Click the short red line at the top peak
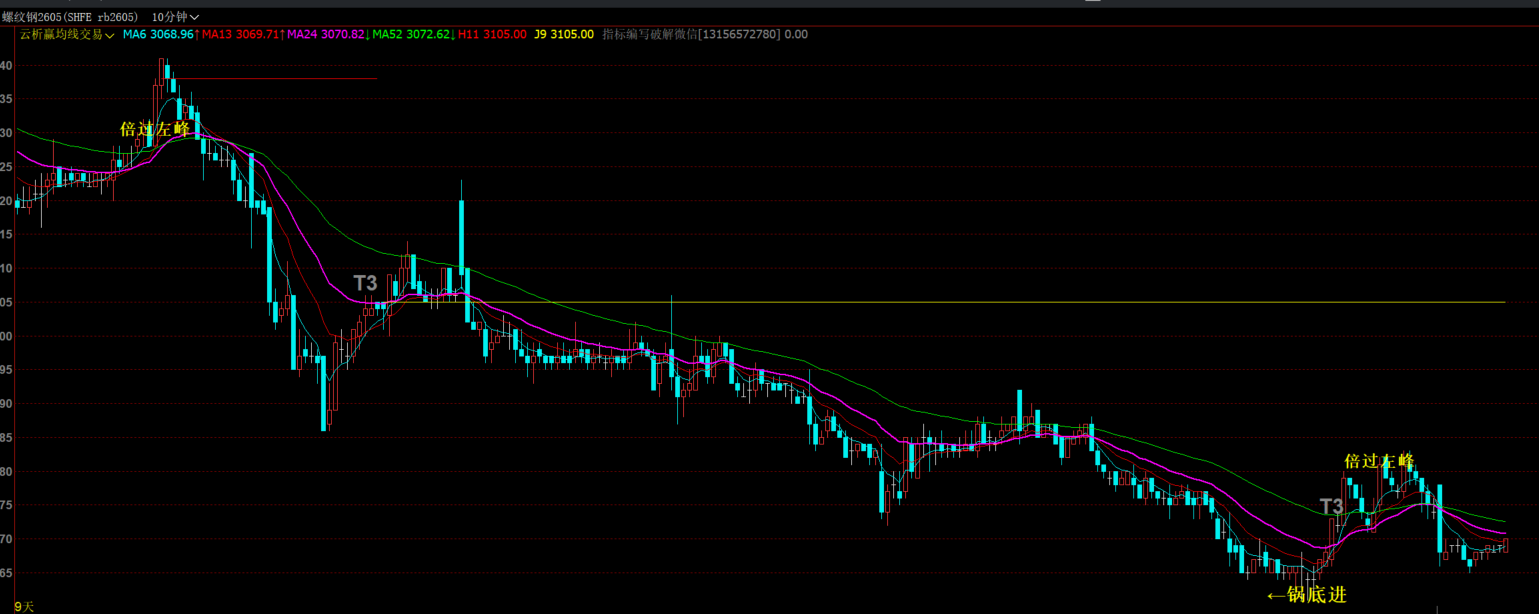Image resolution: width=1539 pixels, height=614 pixels. 280,78
